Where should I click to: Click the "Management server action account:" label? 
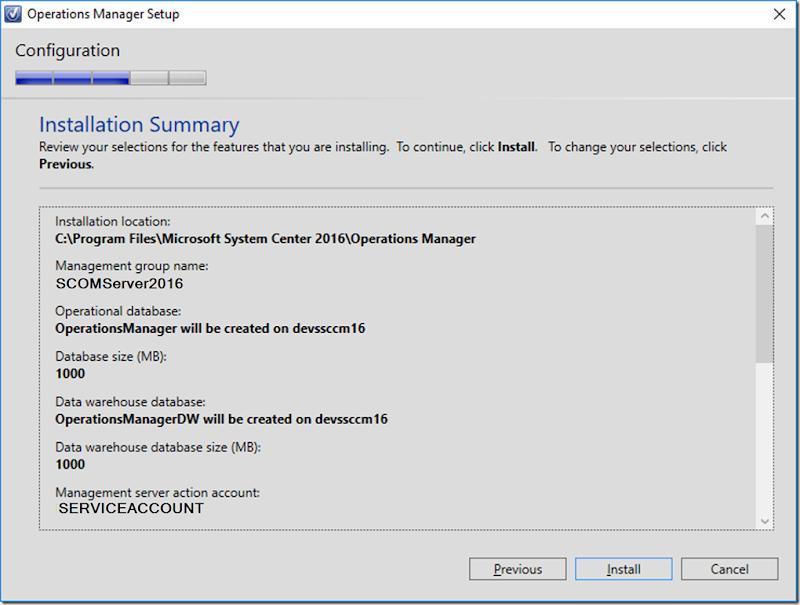[158, 493]
